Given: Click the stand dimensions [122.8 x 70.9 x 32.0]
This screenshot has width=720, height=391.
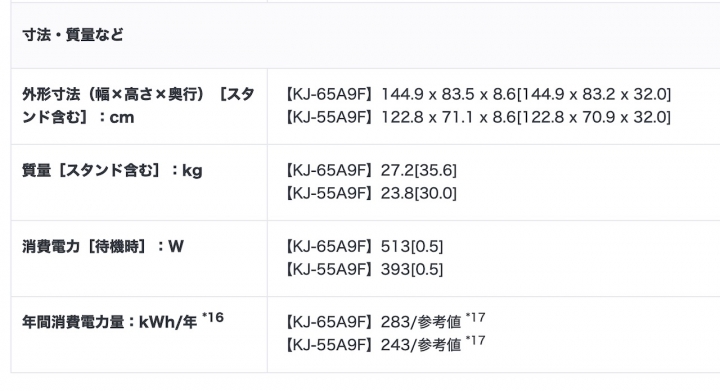Looking at the screenshot, I should click(594, 117).
